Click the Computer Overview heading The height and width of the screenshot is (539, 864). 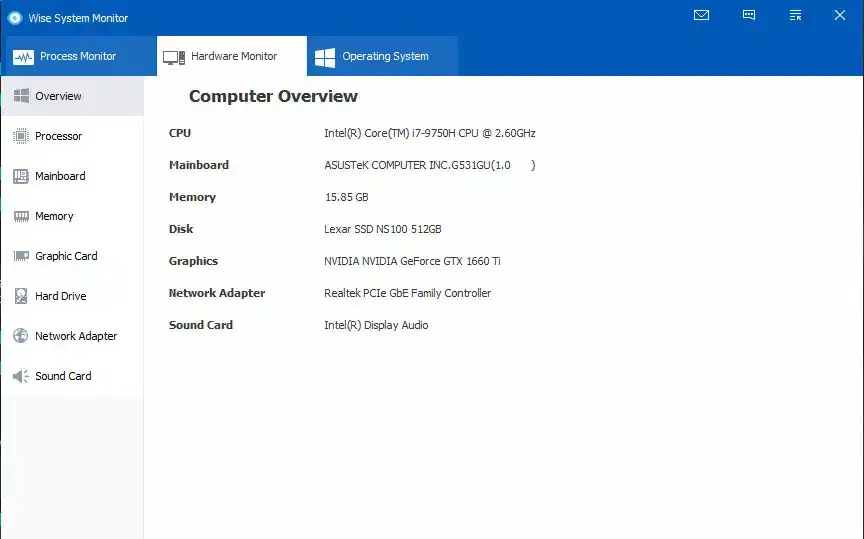click(273, 96)
